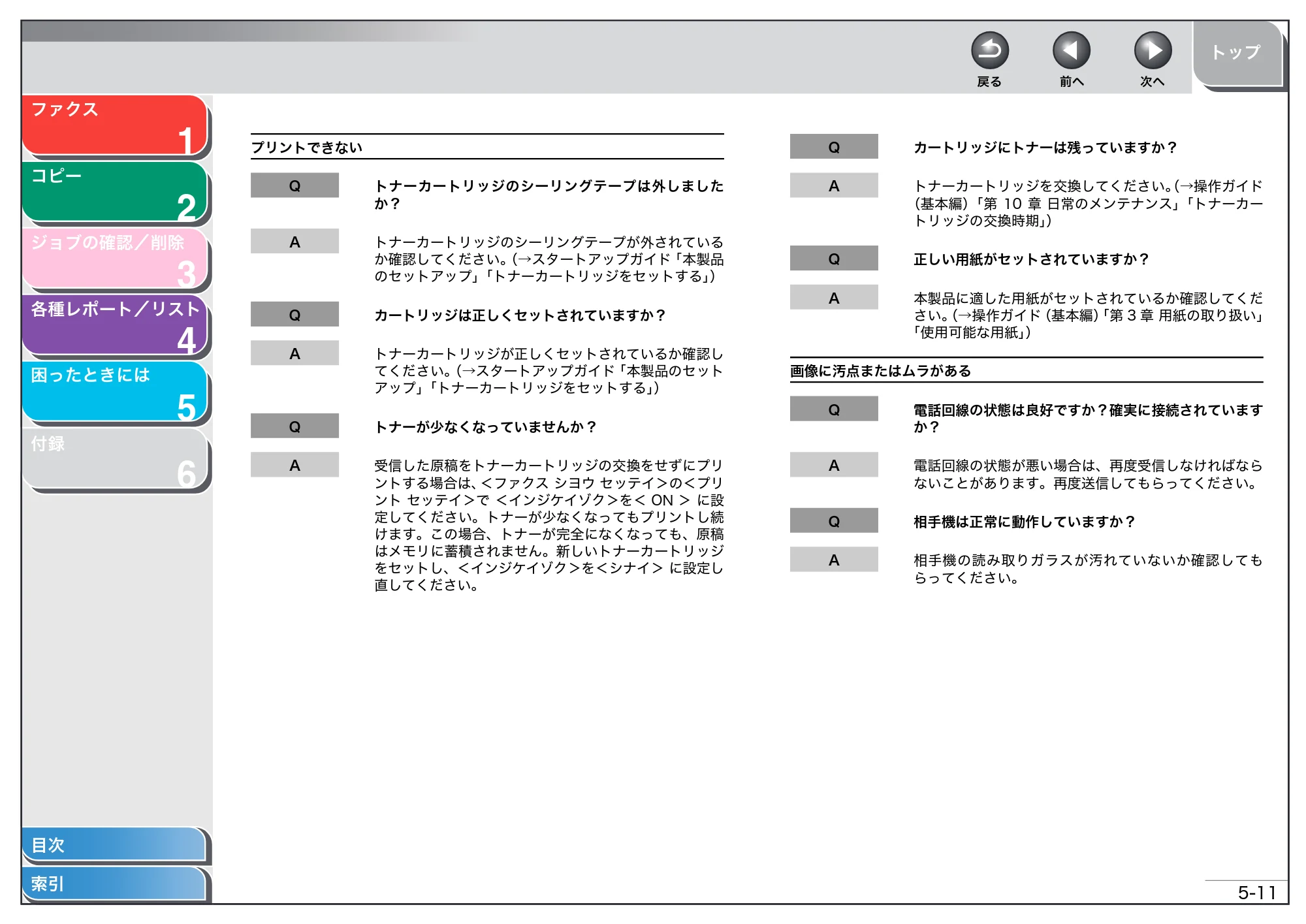Click answer about 相手機の読み取りガラス

tap(1088, 569)
